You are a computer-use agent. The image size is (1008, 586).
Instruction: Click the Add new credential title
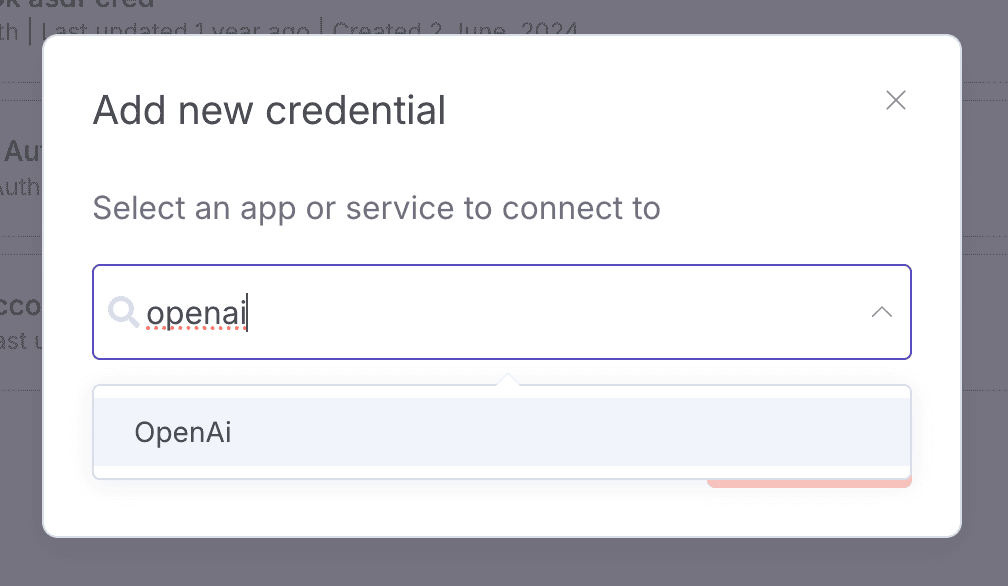click(268, 110)
